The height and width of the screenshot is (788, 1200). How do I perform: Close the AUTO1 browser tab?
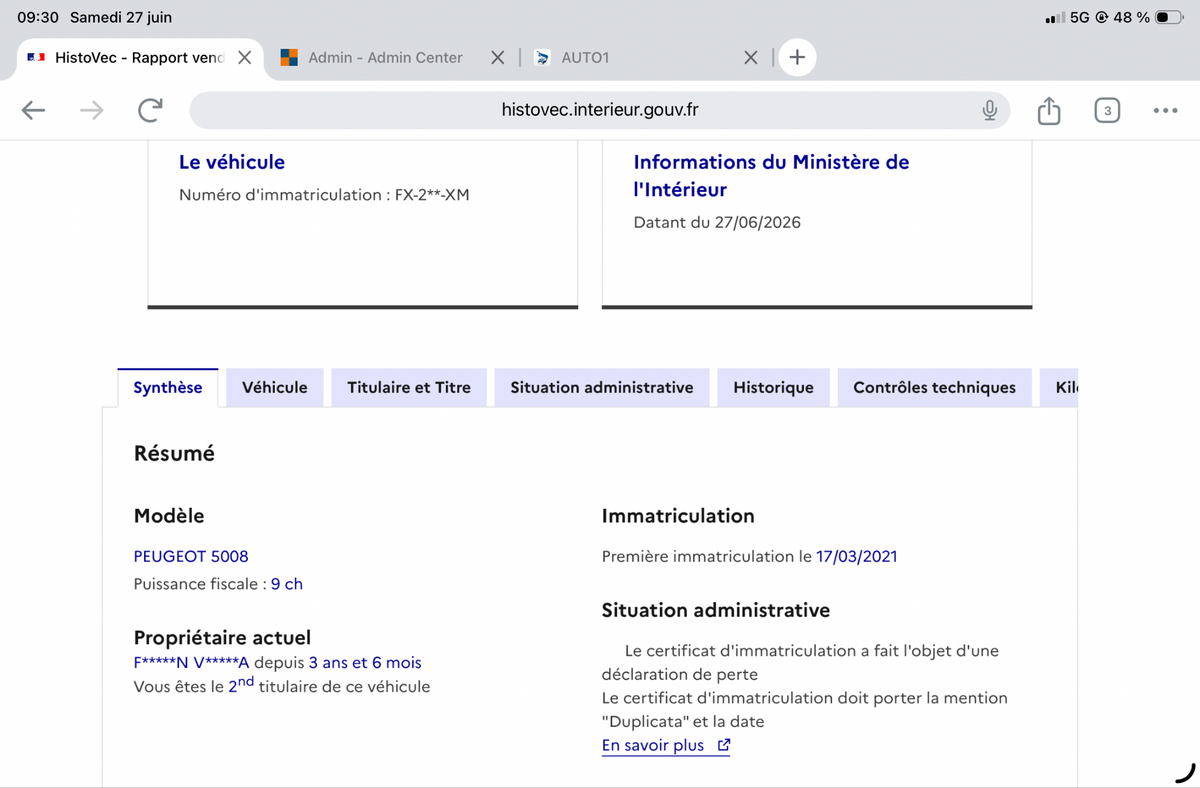pyautogui.click(x=751, y=57)
